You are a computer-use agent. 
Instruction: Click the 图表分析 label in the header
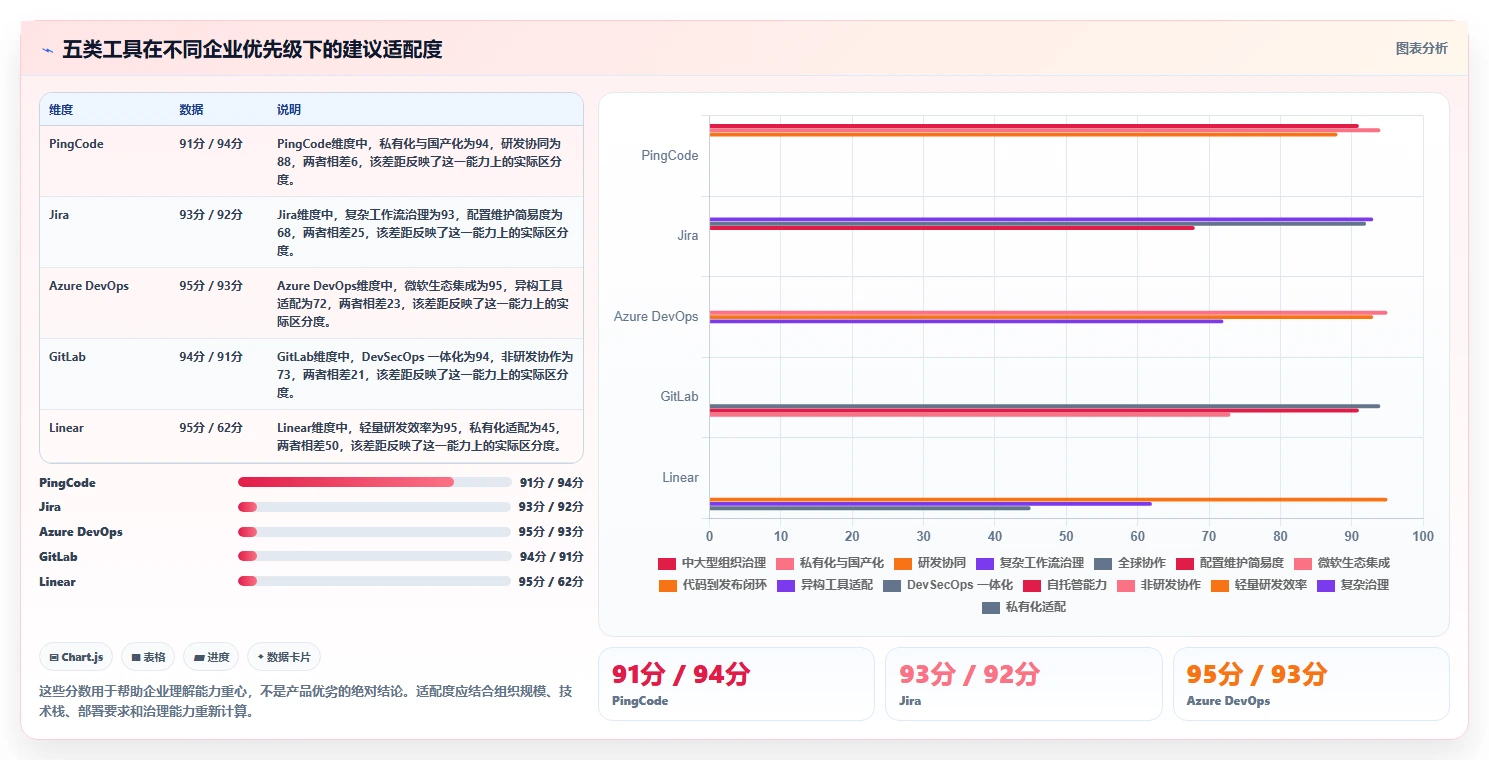point(1421,48)
